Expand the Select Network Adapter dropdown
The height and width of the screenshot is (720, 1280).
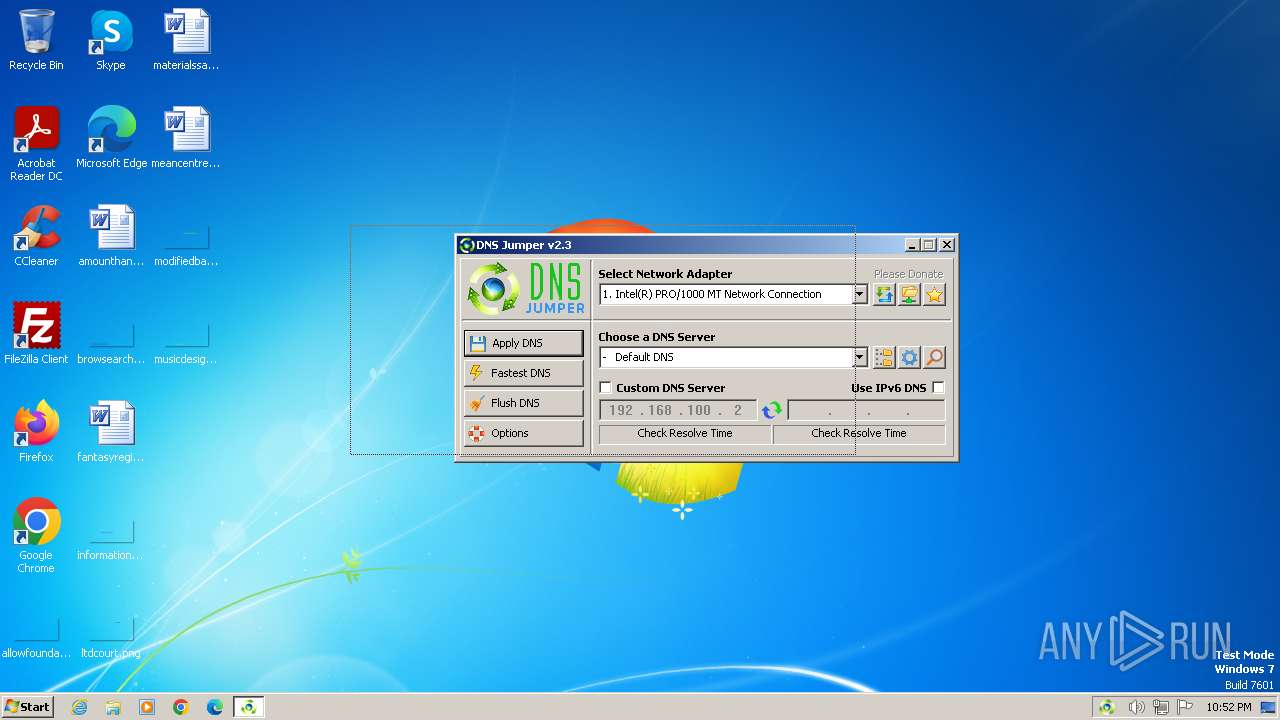click(860, 294)
